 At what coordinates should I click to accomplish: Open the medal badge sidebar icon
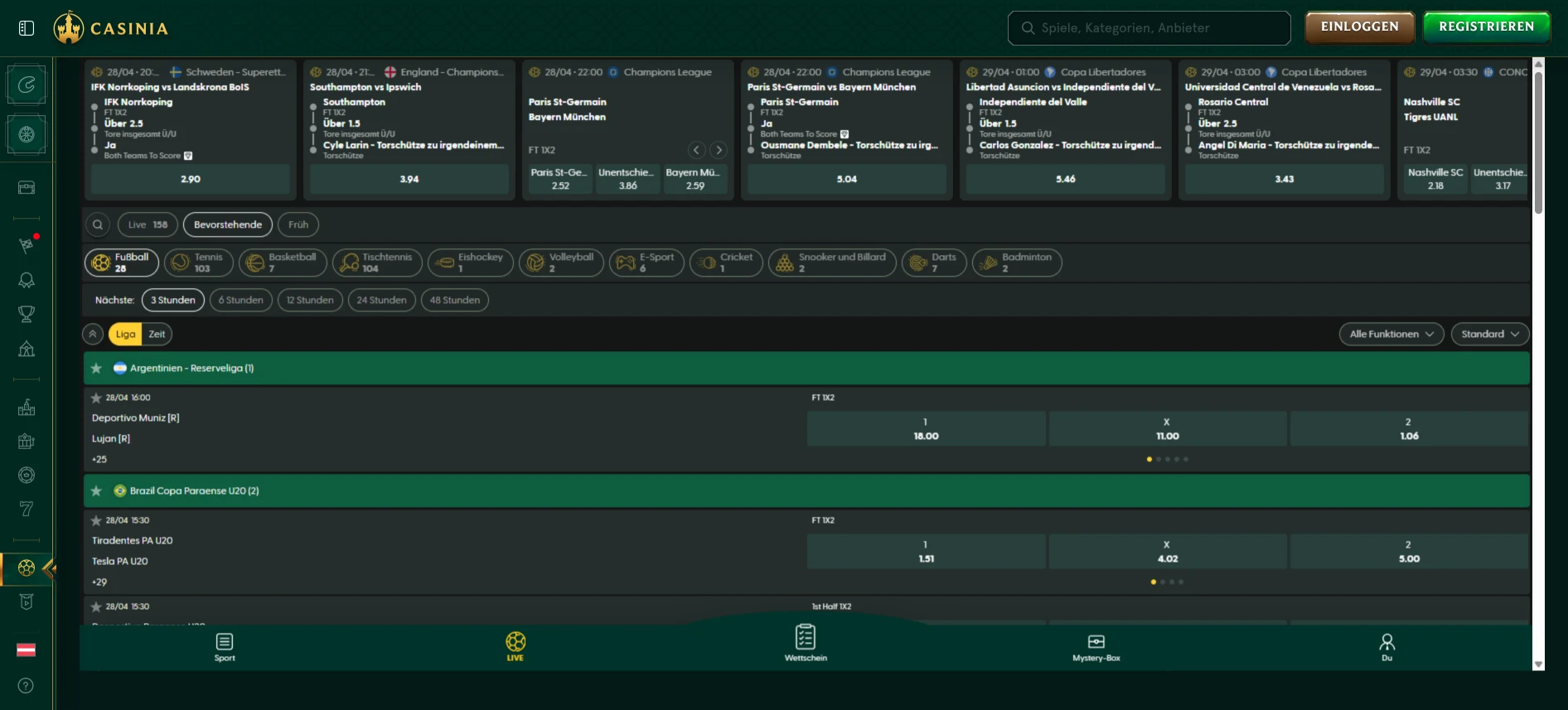[x=27, y=280]
